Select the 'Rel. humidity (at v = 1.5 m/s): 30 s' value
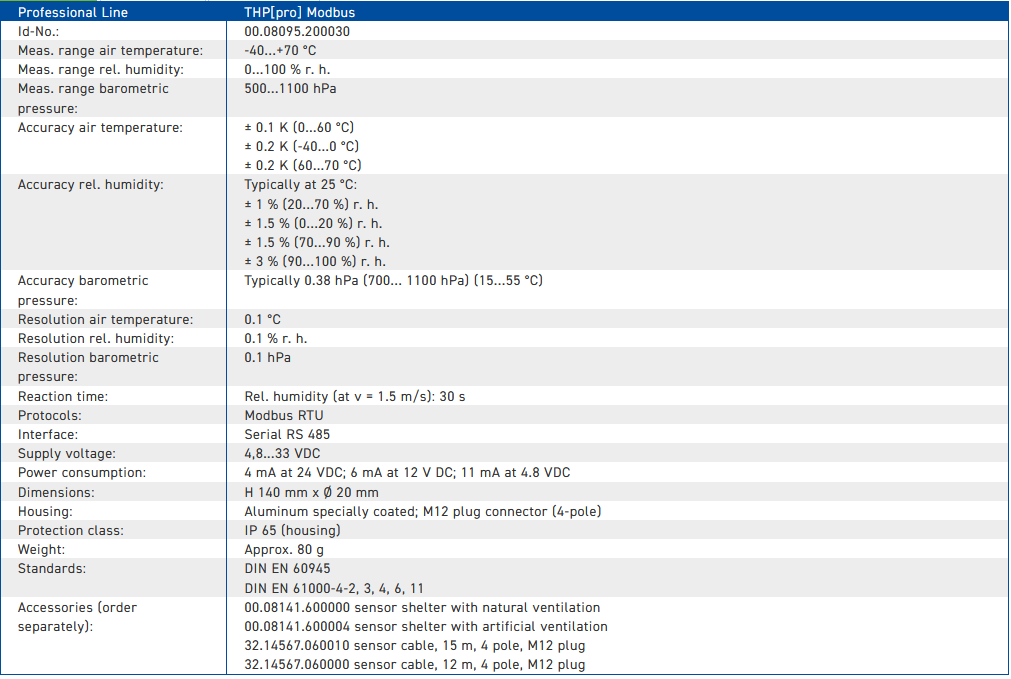The height and width of the screenshot is (679, 1011). [x=355, y=397]
